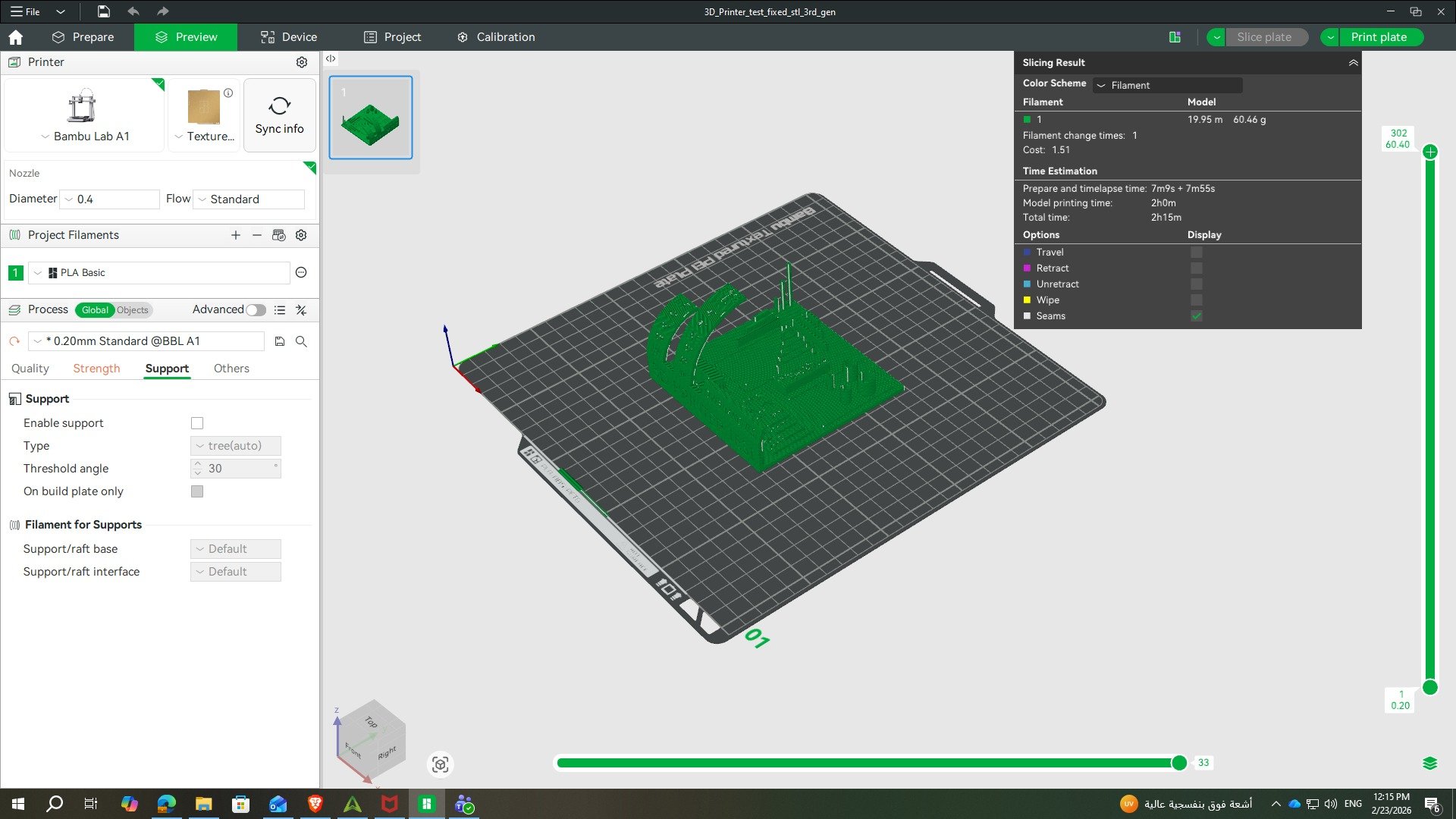Viewport: 1456px width, 819px height.
Task: Edit PLA Basic filament preset icon
Action: tap(301, 272)
